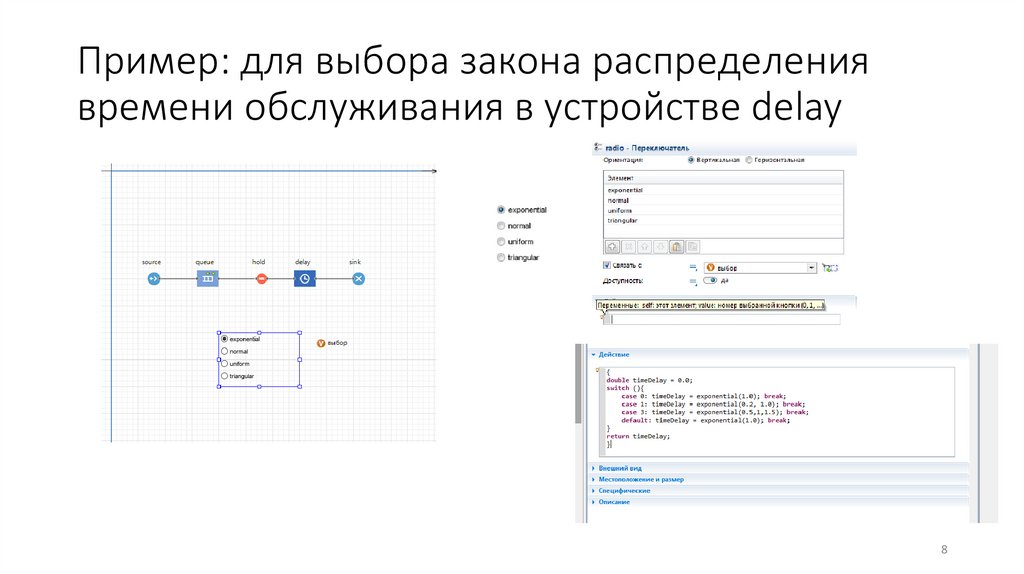Expand the Внешний вид section
The image size is (1024, 574).
(594, 468)
